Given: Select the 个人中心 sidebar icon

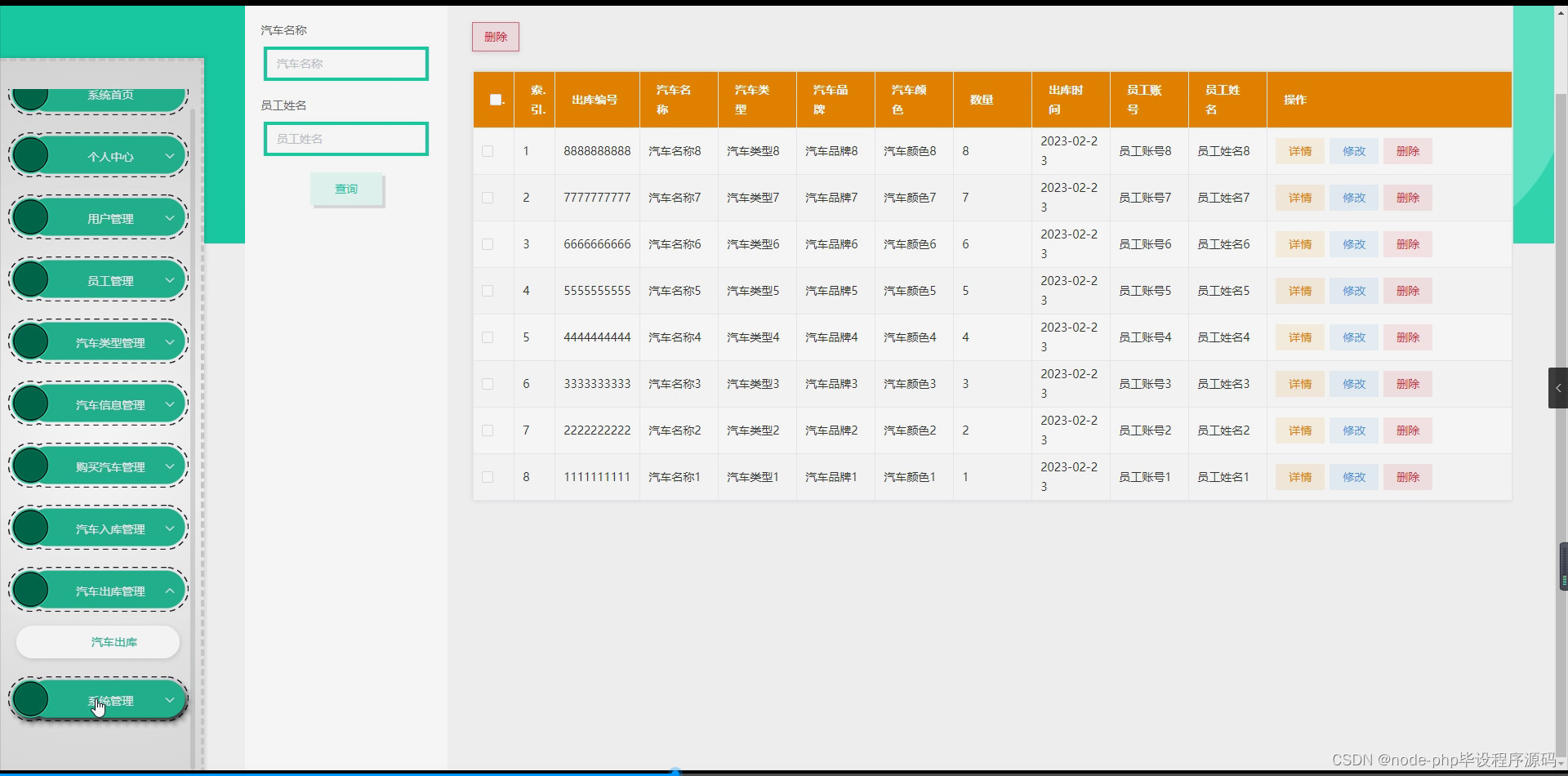Looking at the screenshot, I should pyautogui.click(x=31, y=154).
